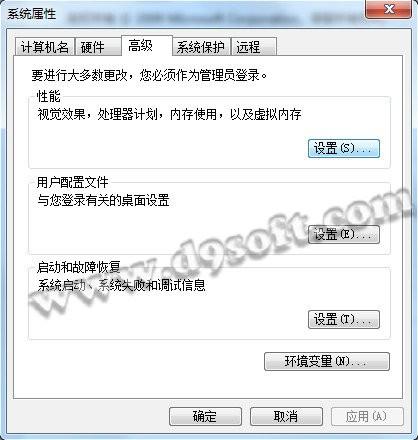This screenshot has height=440, width=418.
Task: Open the 环境变量(N) dialog
Action: tap(327, 361)
